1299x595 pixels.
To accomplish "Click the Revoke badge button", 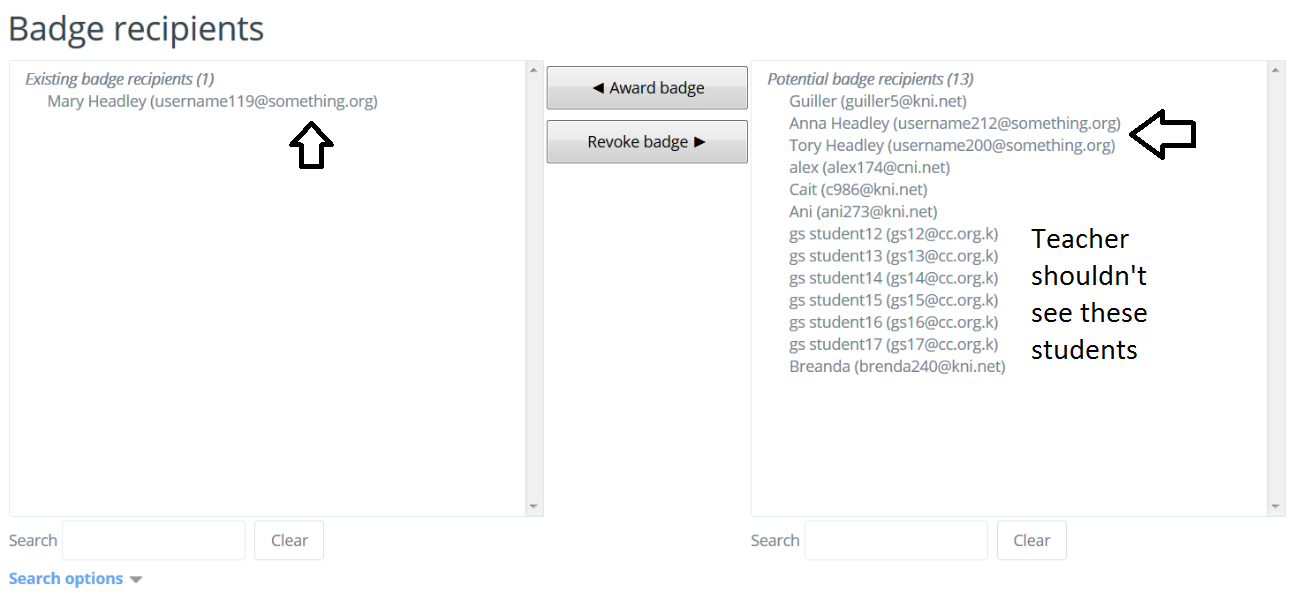I will 647,142.
